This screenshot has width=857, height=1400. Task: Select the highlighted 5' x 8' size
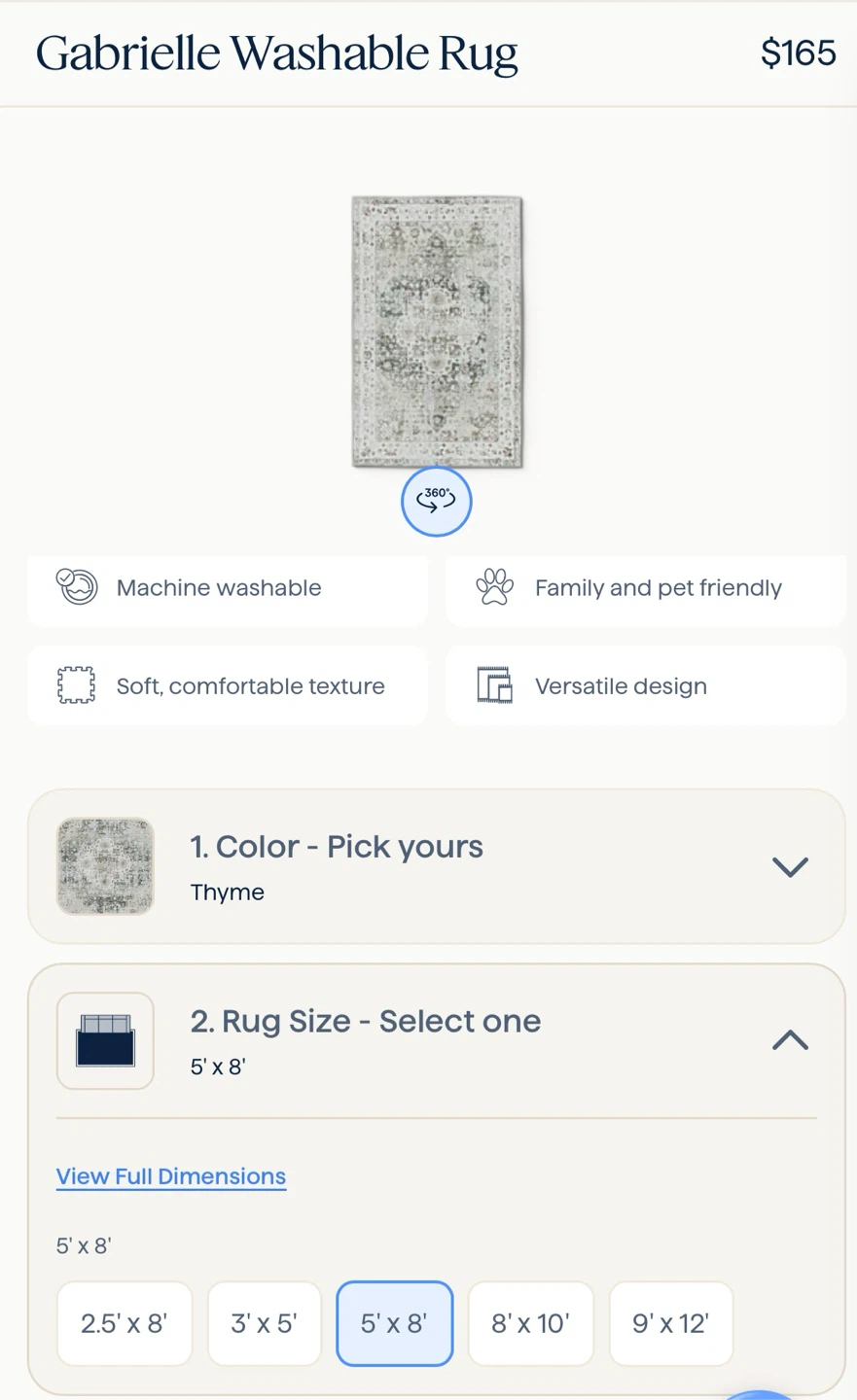[x=395, y=1323]
